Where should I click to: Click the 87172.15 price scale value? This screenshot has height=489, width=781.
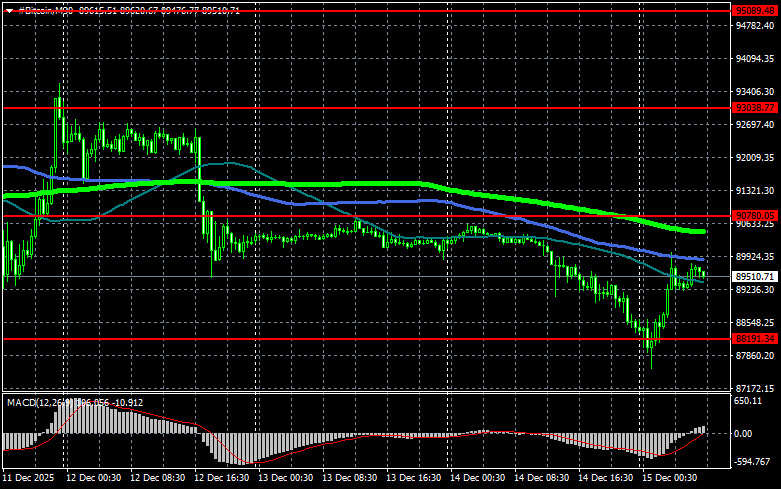click(x=755, y=388)
